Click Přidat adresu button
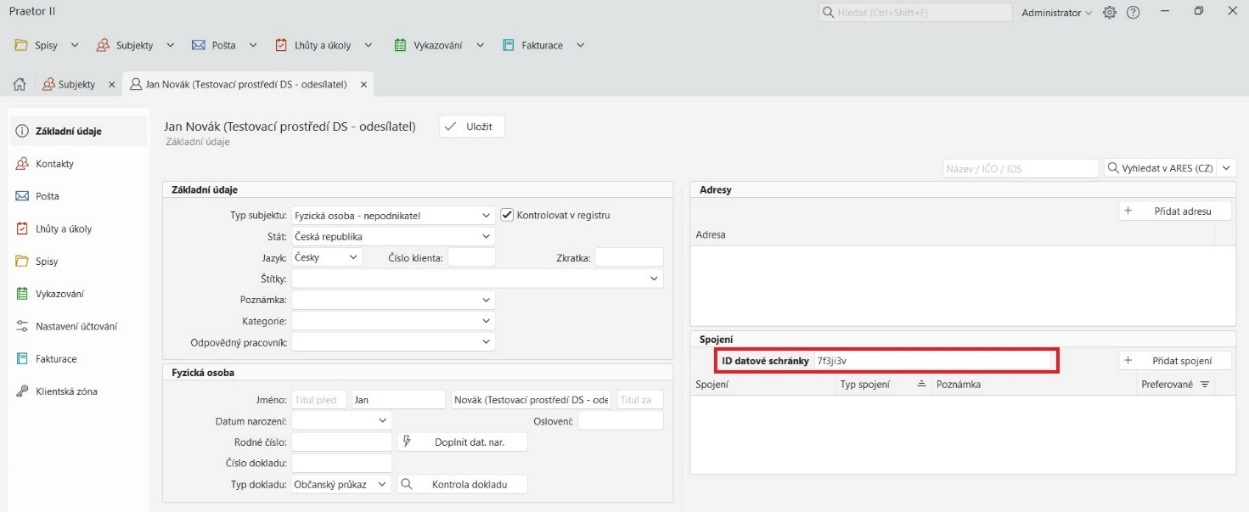The width and height of the screenshot is (1249, 512). (1175, 212)
